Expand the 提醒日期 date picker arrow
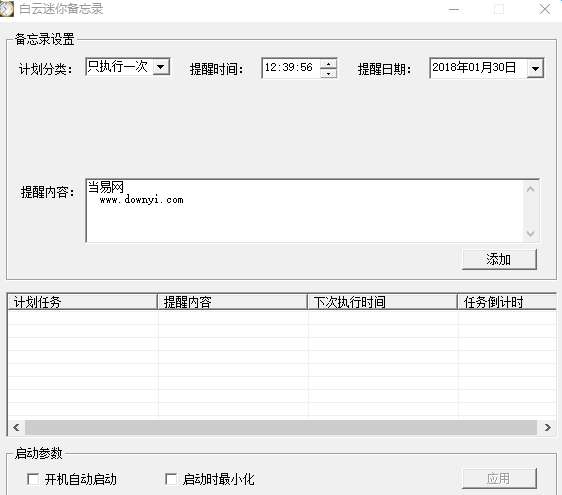The image size is (562, 495). click(535, 68)
